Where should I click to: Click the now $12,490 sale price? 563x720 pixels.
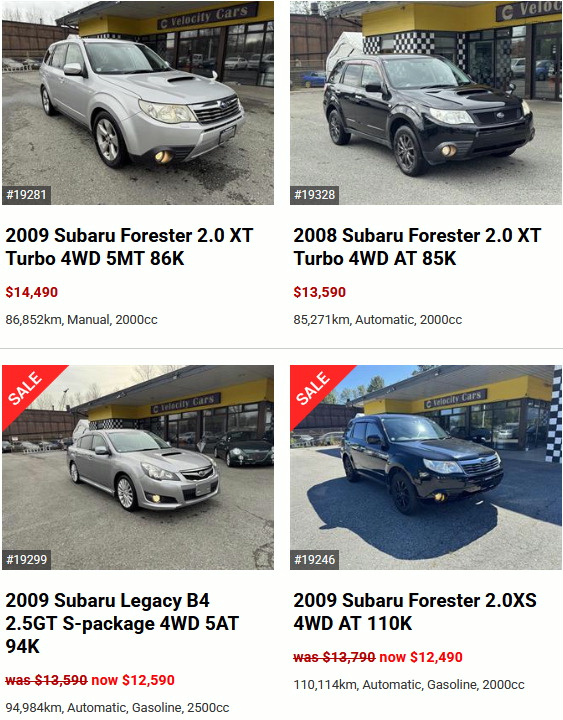(x=421, y=657)
